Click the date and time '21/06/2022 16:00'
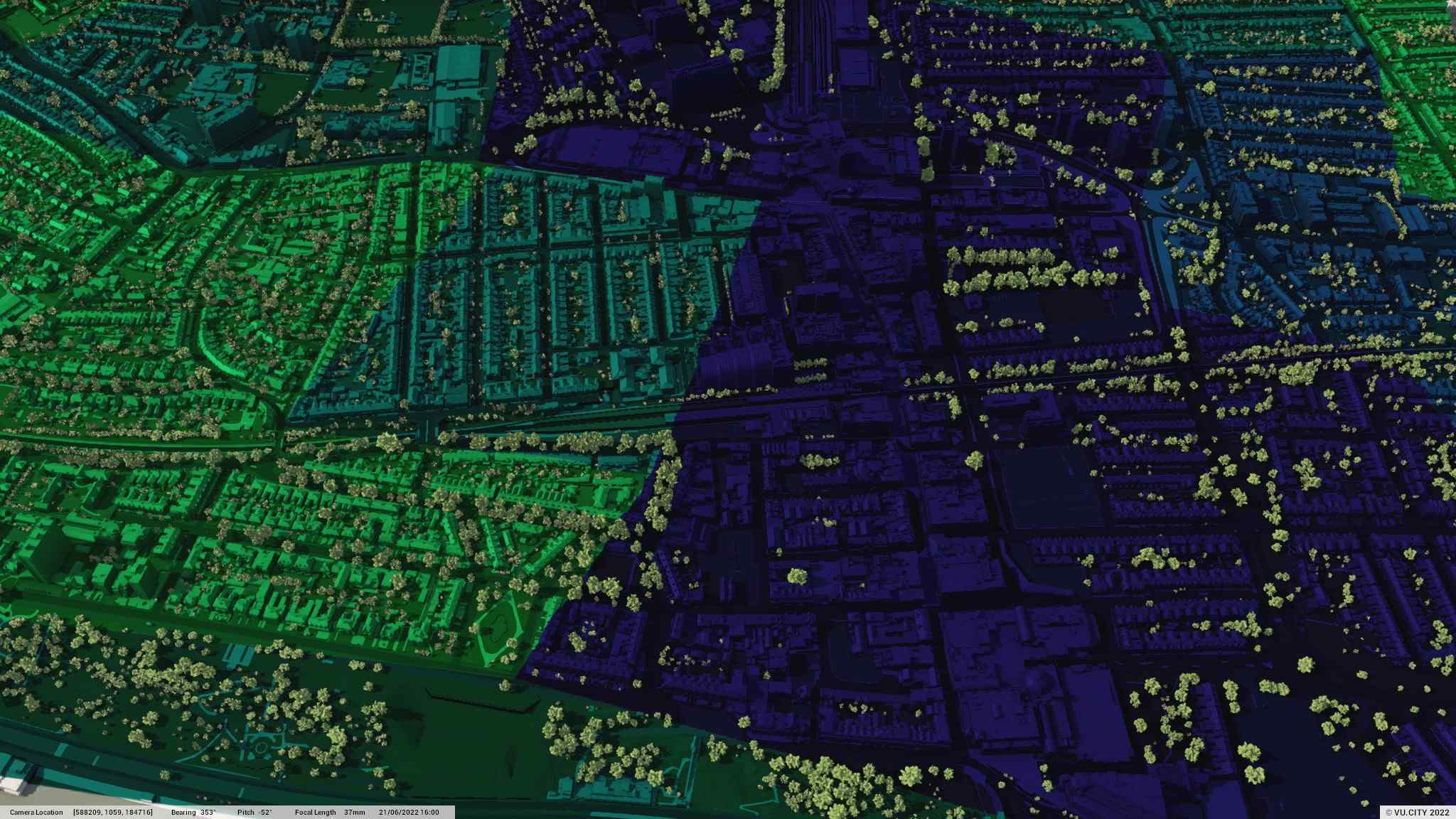Image resolution: width=1456 pixels, height=819 pixels. [409, 812]
